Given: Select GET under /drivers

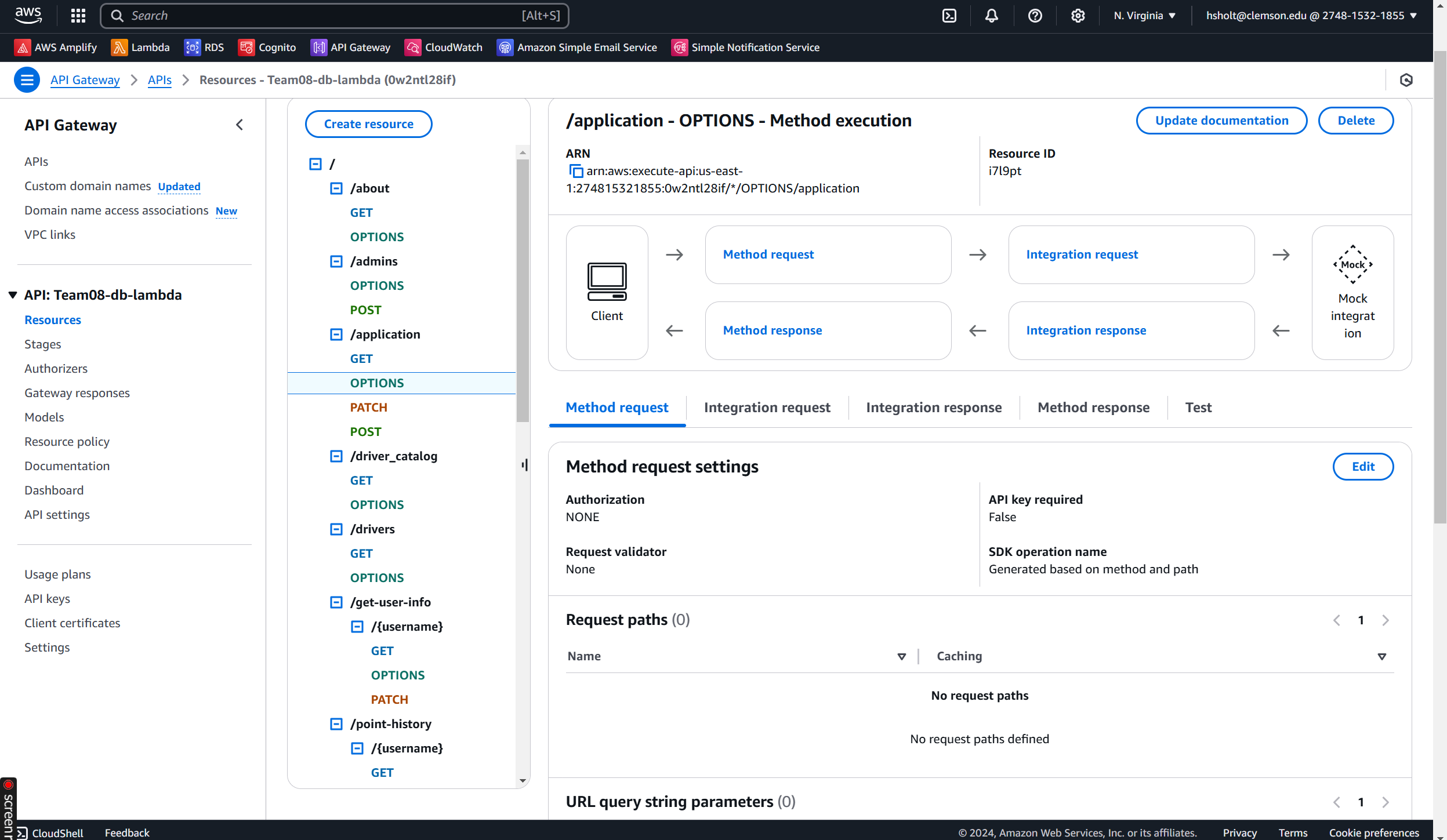Looking at the screenshot, I should coord(361,554).
